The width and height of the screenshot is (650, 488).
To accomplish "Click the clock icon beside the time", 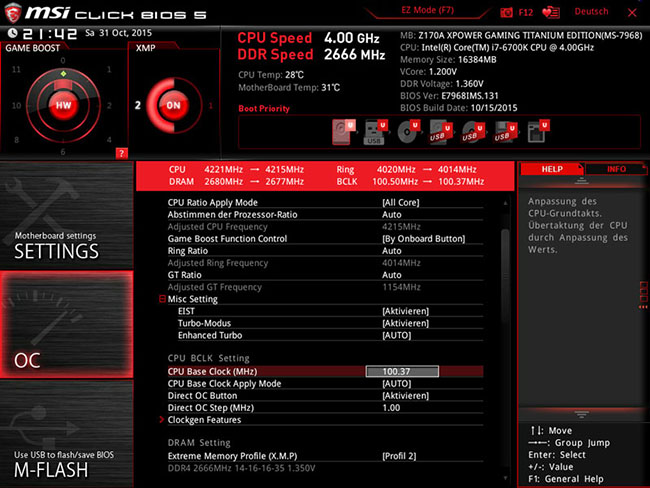I will [12, 33].
